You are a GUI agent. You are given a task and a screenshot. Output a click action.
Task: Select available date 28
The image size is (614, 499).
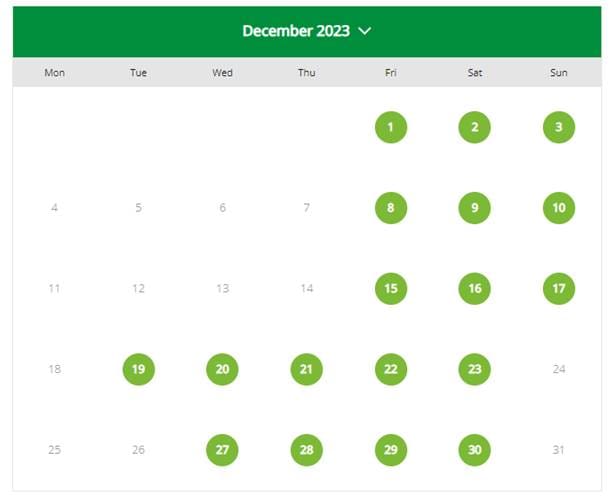307,450
